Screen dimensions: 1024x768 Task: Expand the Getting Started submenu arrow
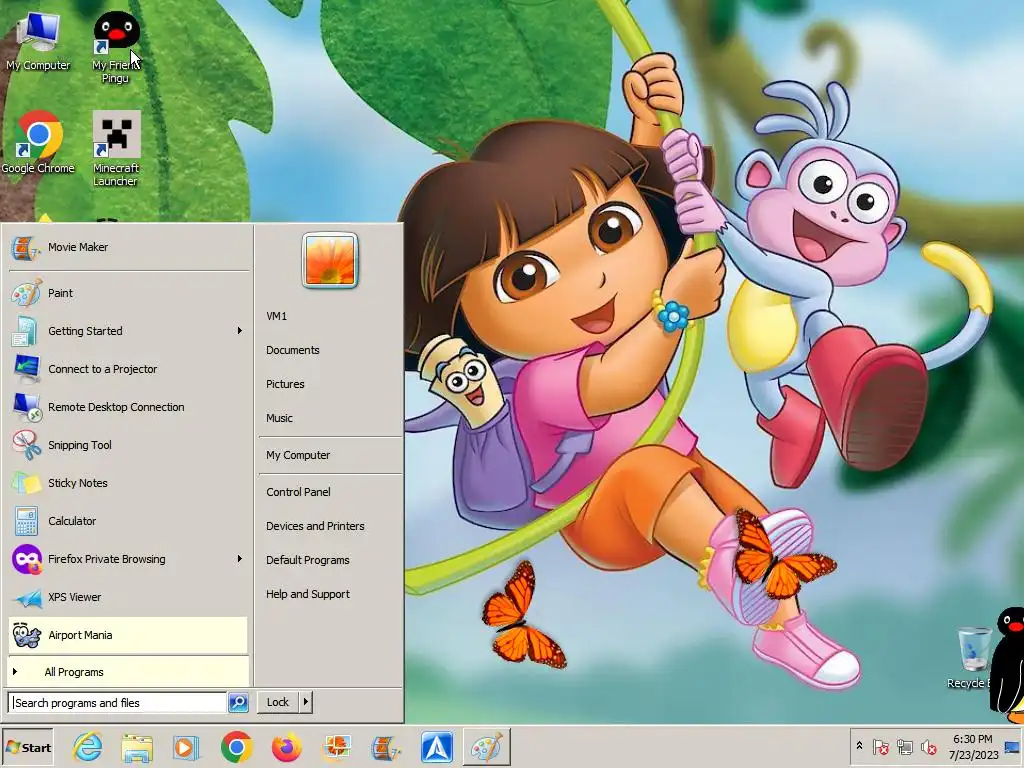[x=240, y=331]
